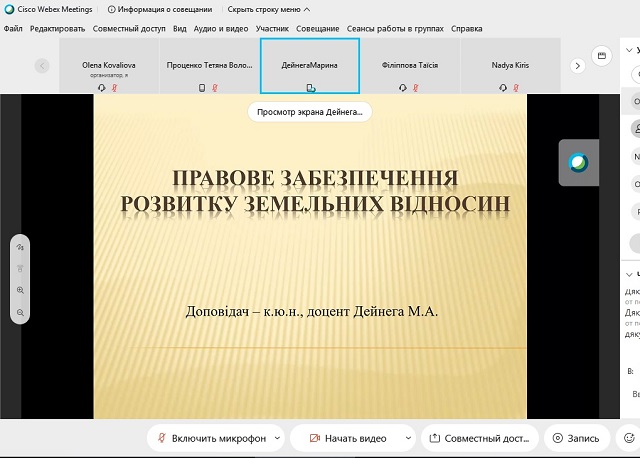Open the Совместный доступ menu
This screenshot has width=640, height=458.
pyautogui.click(x=129, y=28)
